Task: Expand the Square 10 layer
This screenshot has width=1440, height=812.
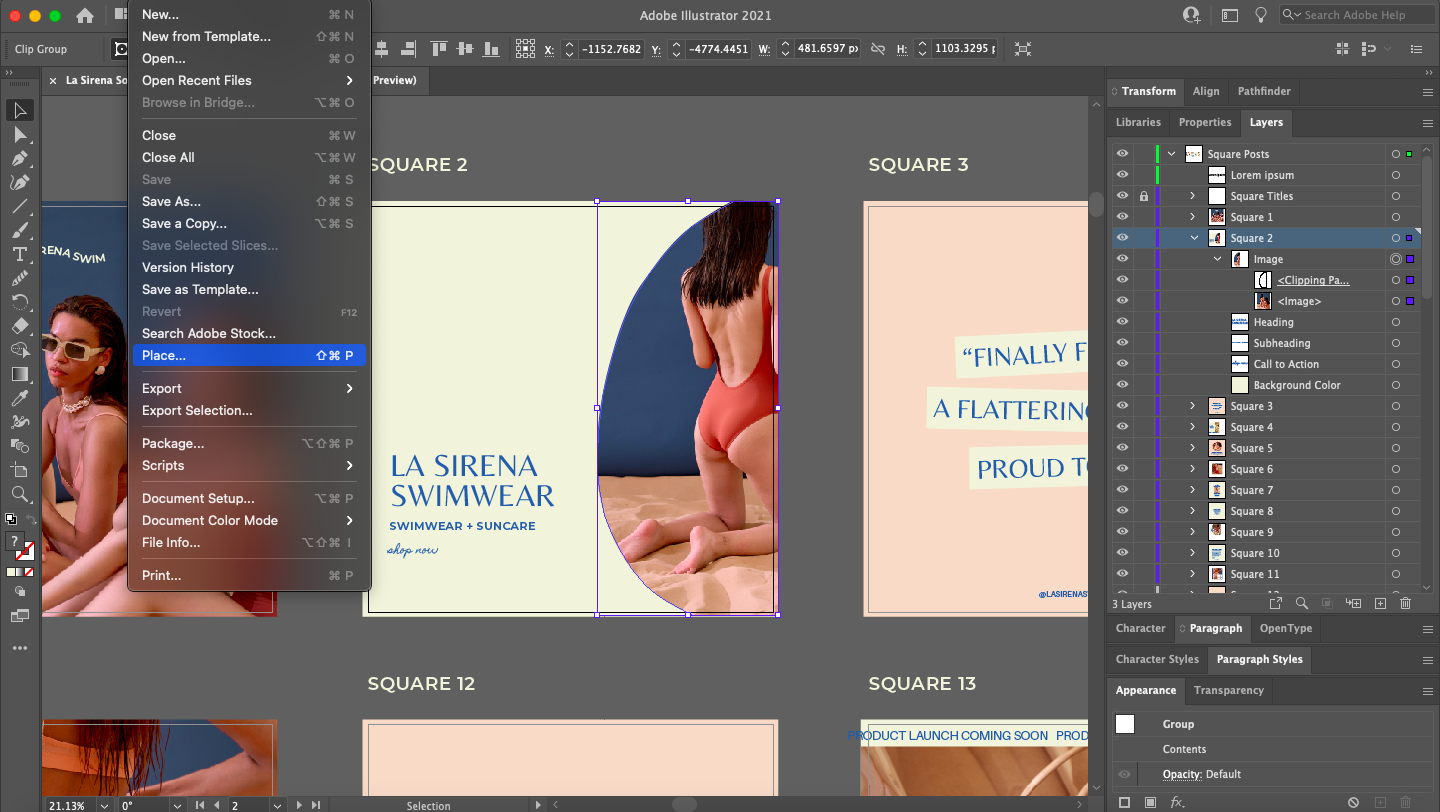Action: coord(1192,553)
